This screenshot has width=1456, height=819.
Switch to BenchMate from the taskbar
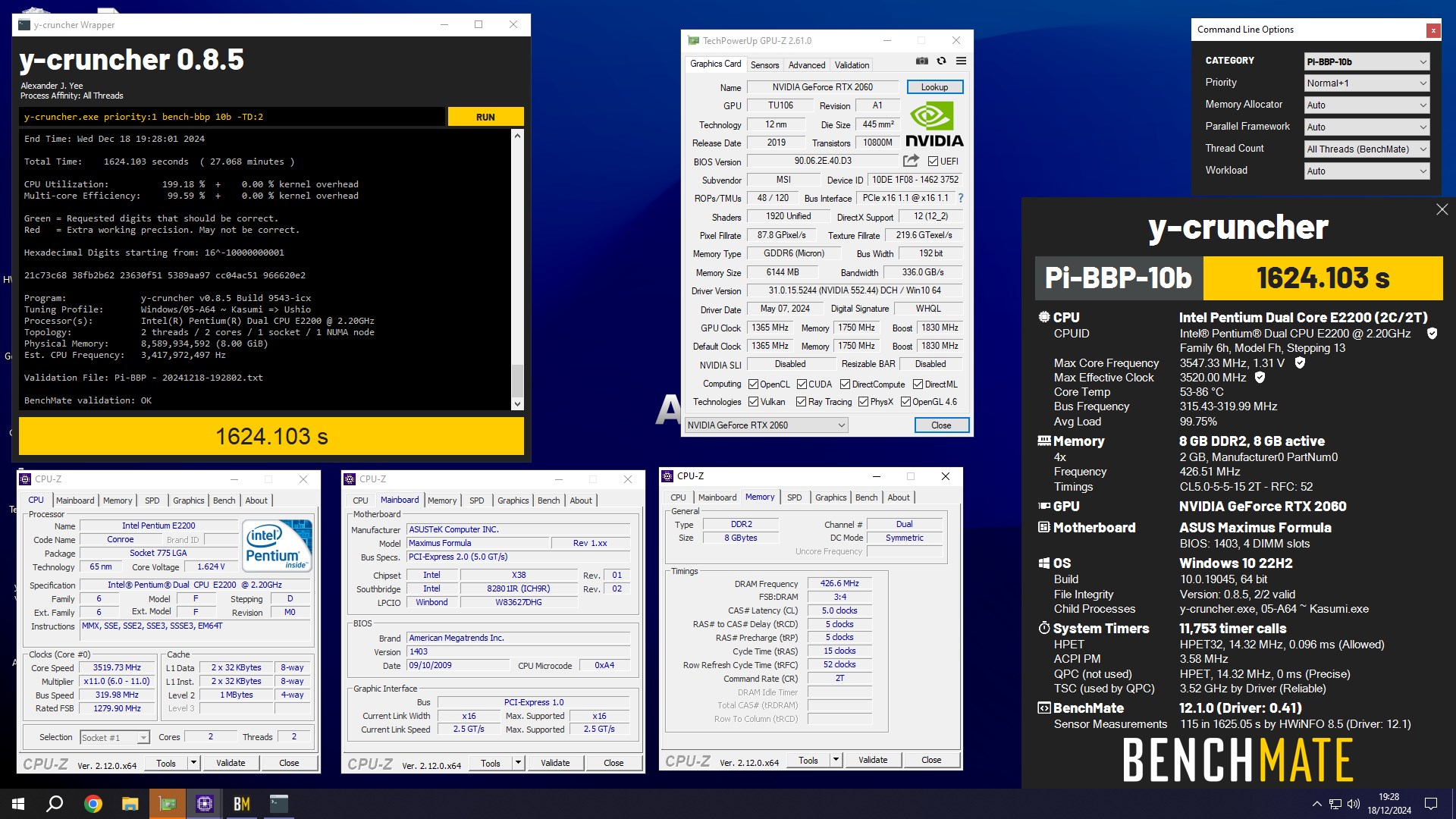coord(241,804)
